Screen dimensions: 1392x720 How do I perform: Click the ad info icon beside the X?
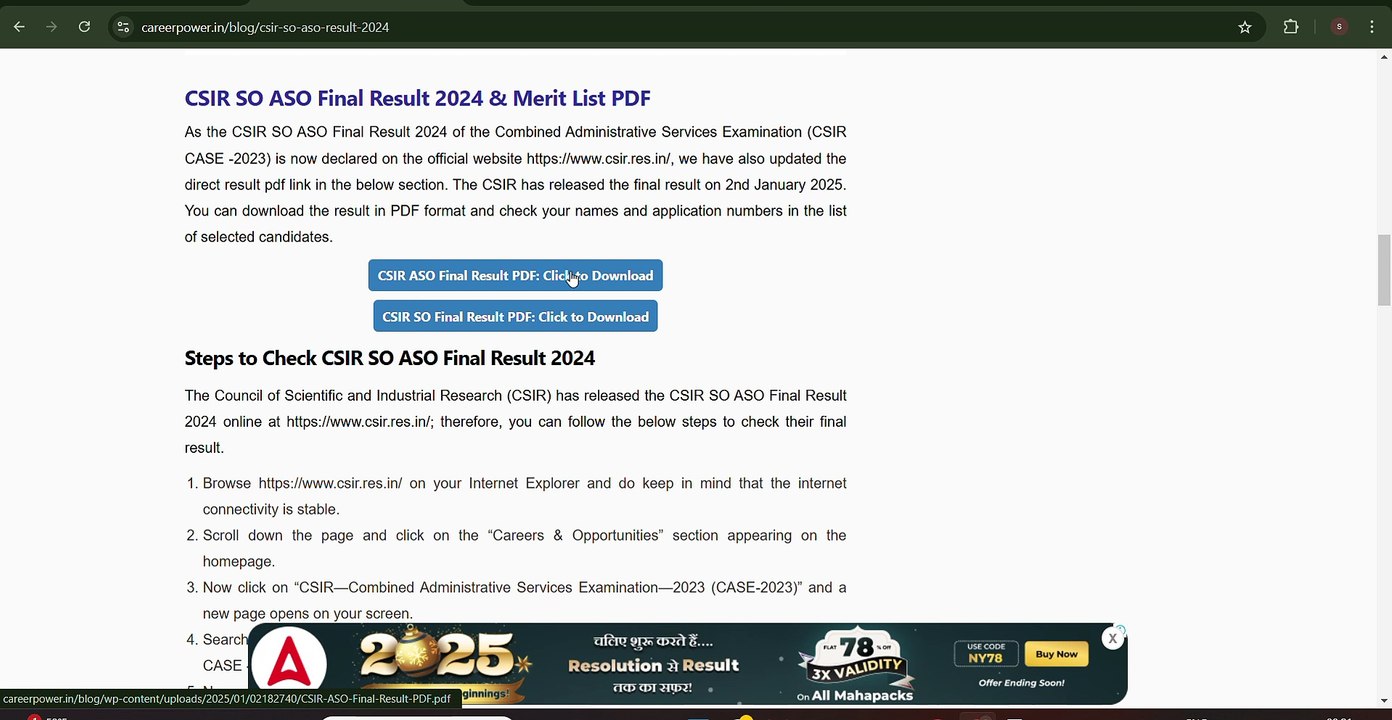click(x=1121, y=630)
